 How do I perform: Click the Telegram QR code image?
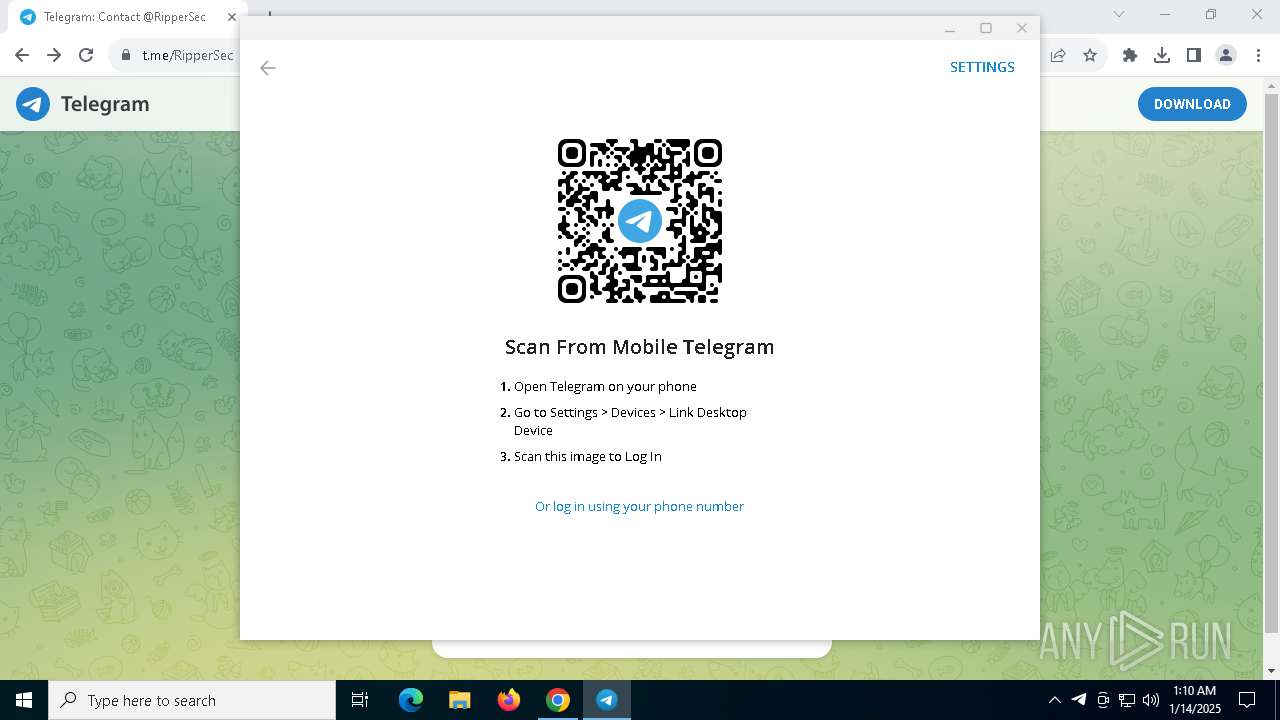[x=640, y=221]
